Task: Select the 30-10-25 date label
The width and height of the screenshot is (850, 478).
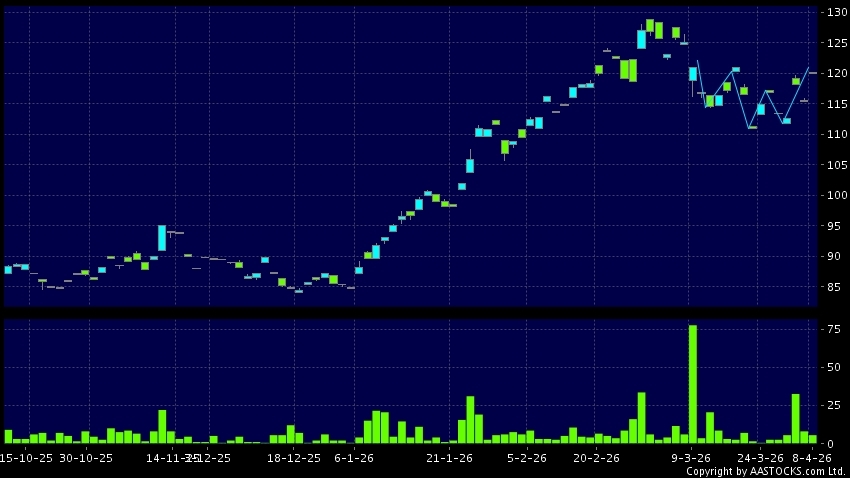Action: coord(86,458)
